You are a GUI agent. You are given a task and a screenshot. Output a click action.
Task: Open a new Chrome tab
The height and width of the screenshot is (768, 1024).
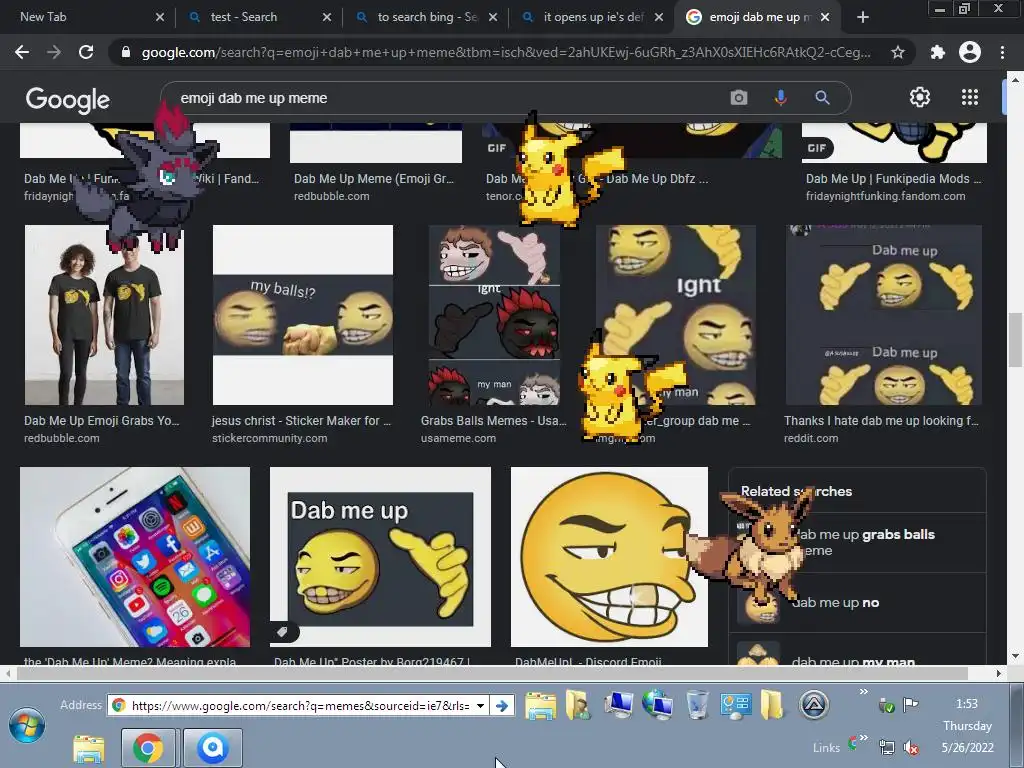(863, 17)
